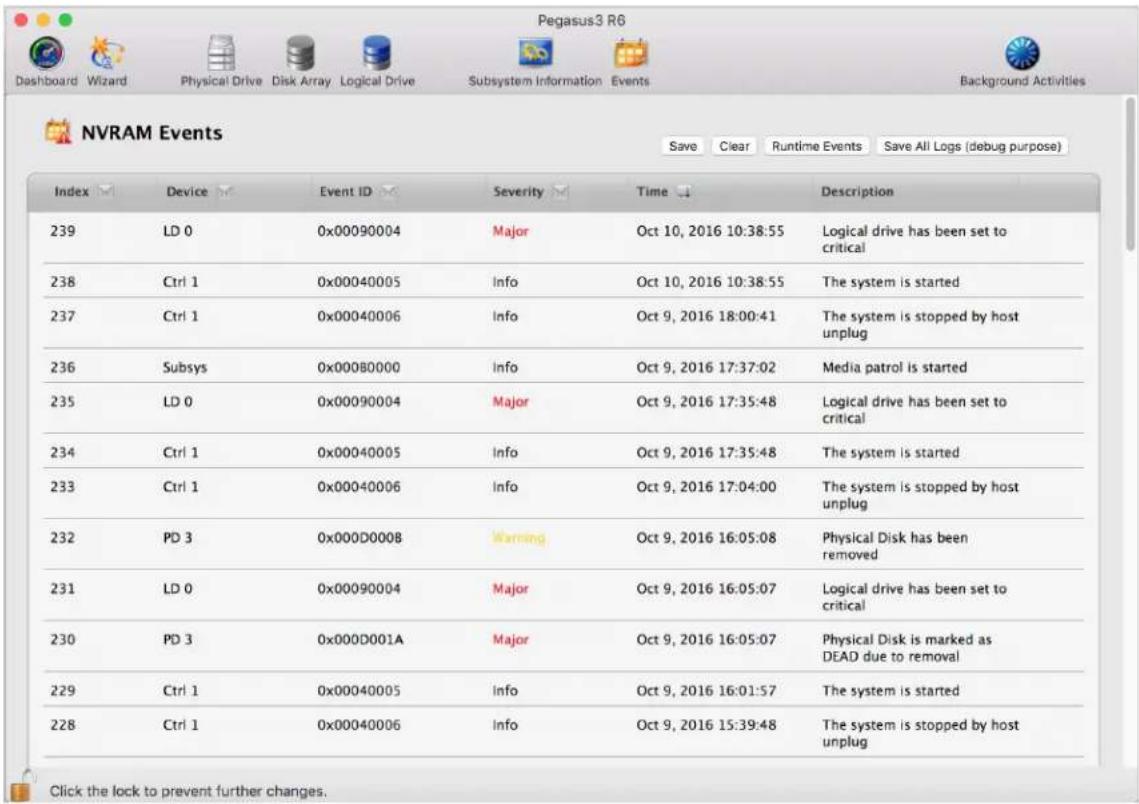Click event ID 0x00080000
This screenshot has height=804, width=1139.
pos(359,368)
